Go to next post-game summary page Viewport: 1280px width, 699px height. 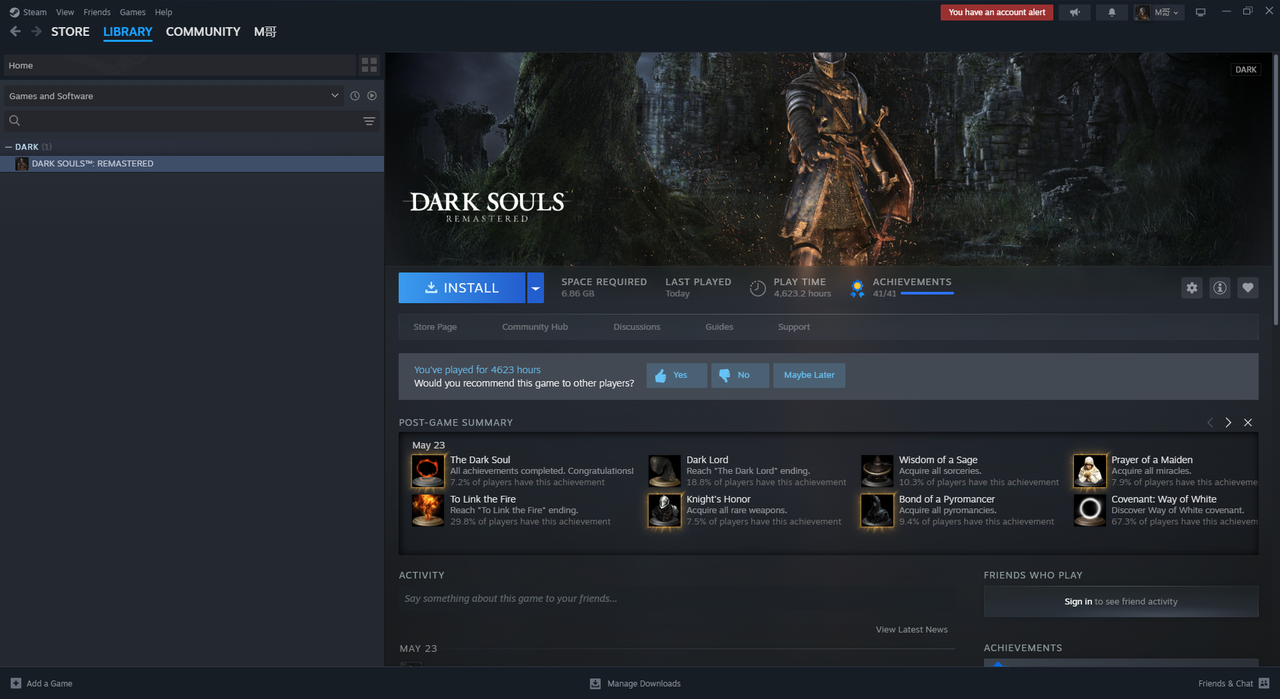tap(1229, 423)
